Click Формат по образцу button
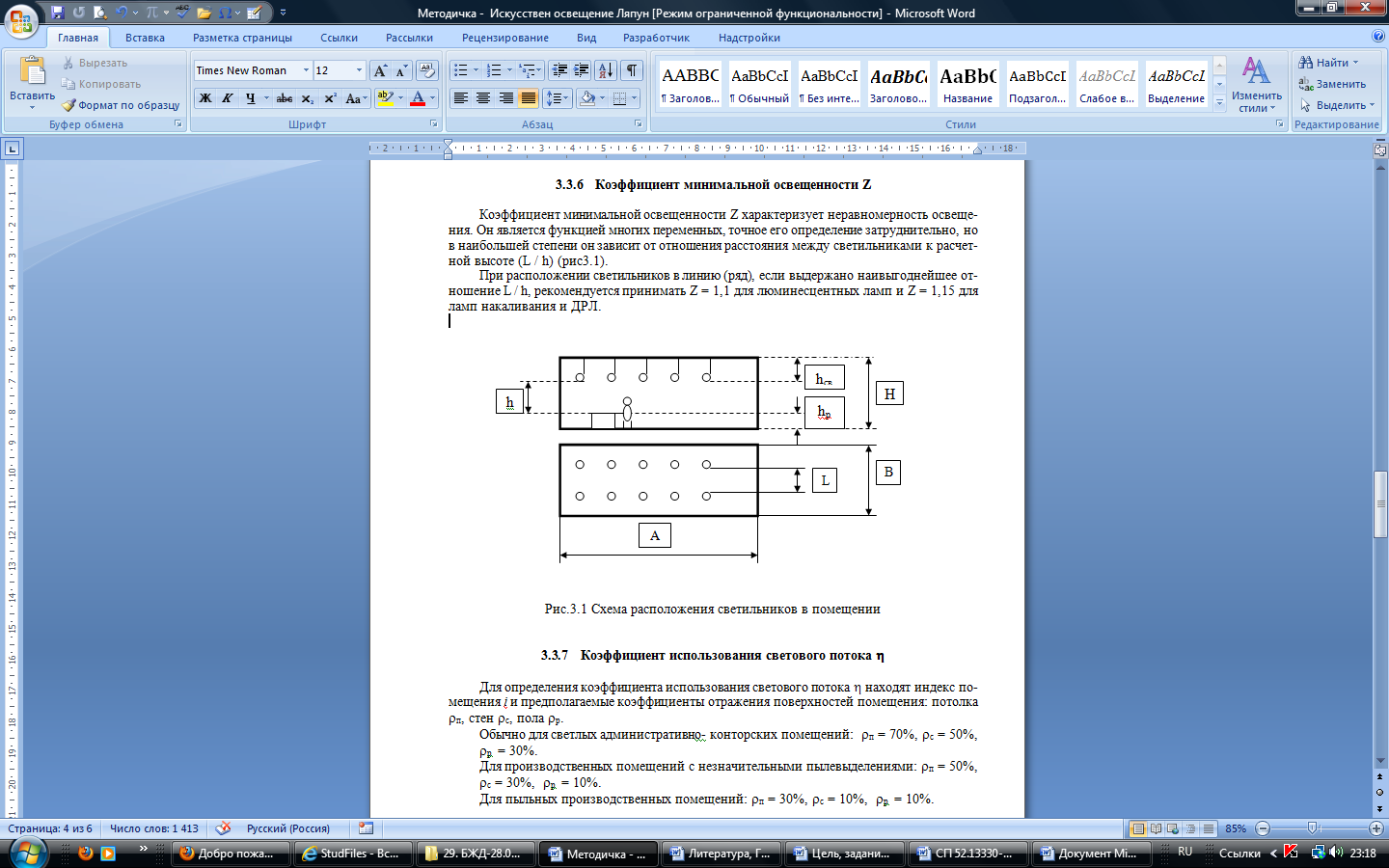The image size is (1389, 868). click(121, 105)
